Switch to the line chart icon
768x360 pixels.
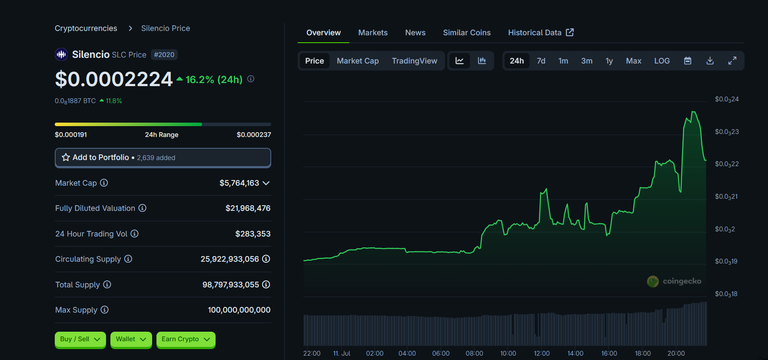click(459, 61)
